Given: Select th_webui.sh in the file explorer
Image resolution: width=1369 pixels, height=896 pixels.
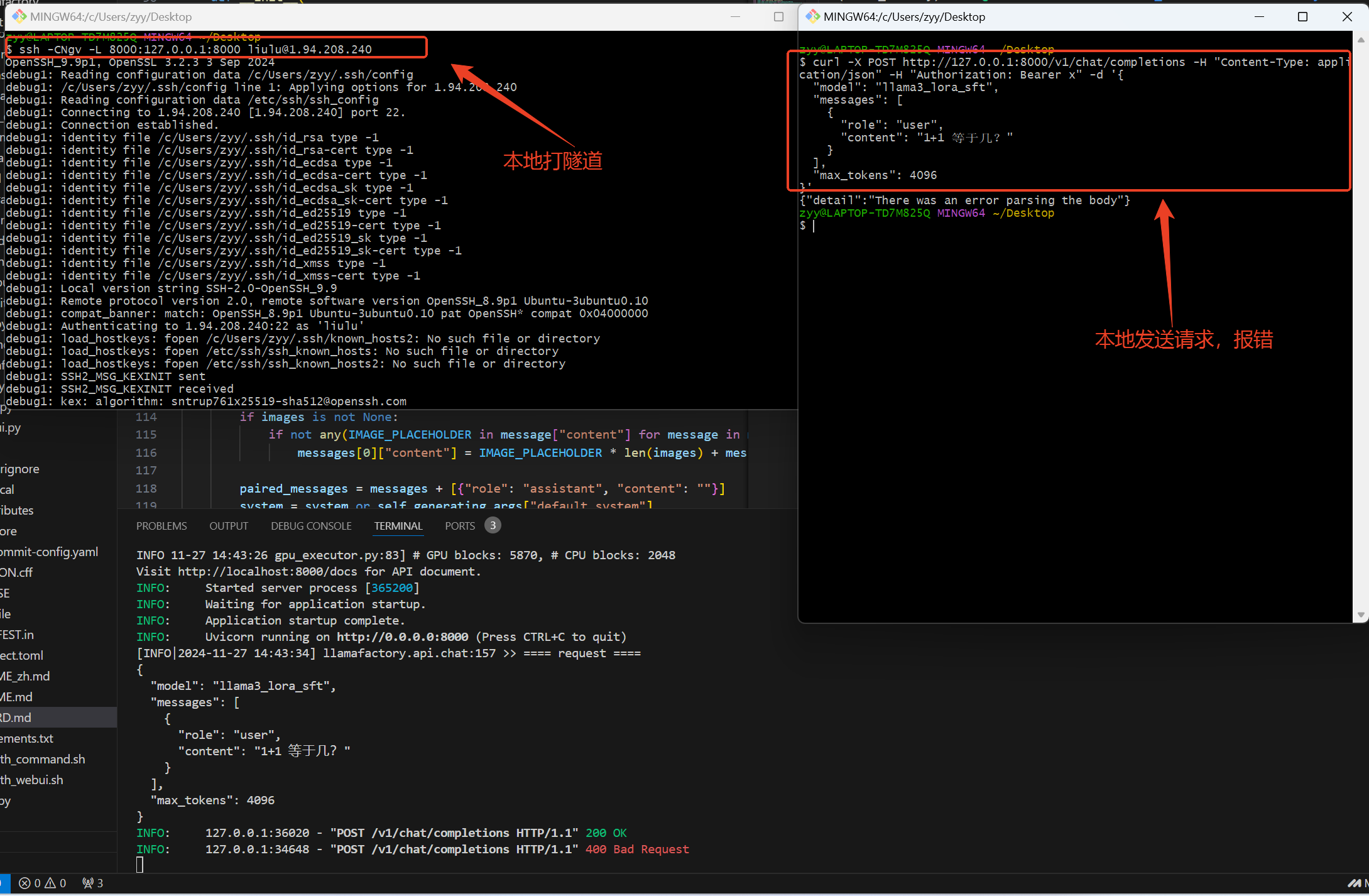Looking at the screenshot, I should 31,780.
